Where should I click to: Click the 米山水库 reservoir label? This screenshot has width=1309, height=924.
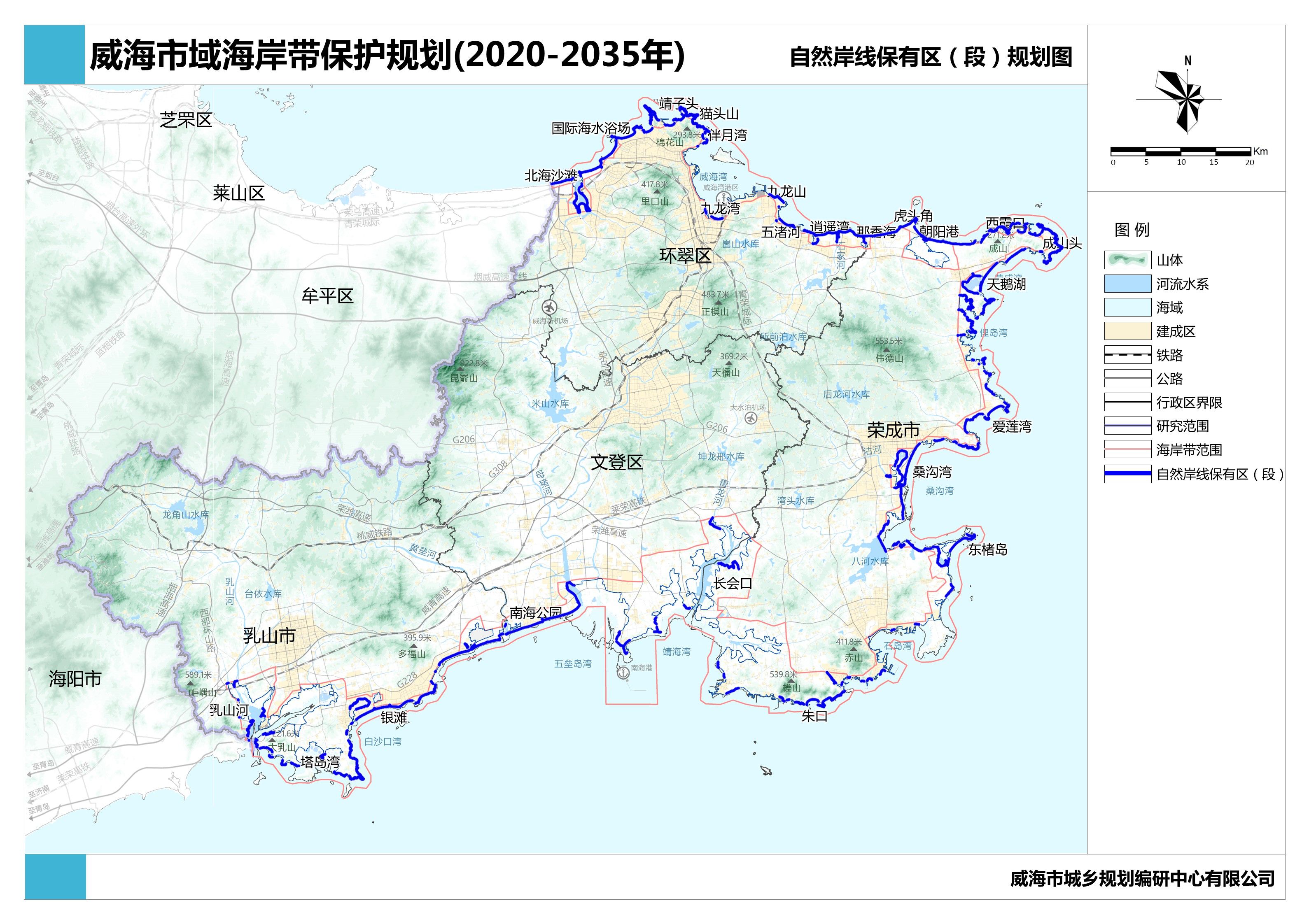tap(550, 404)
